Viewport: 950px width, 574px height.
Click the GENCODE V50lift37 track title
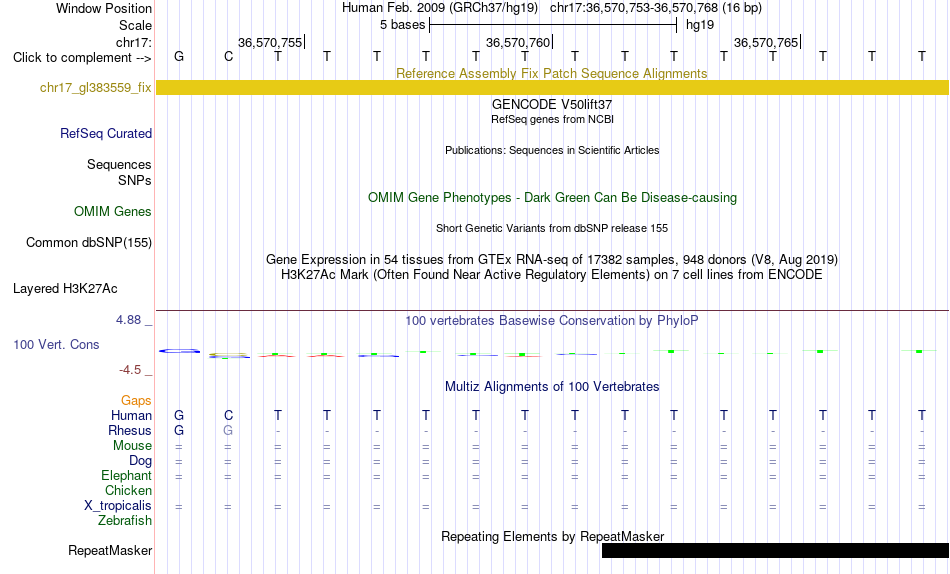(x=552, y=104)
